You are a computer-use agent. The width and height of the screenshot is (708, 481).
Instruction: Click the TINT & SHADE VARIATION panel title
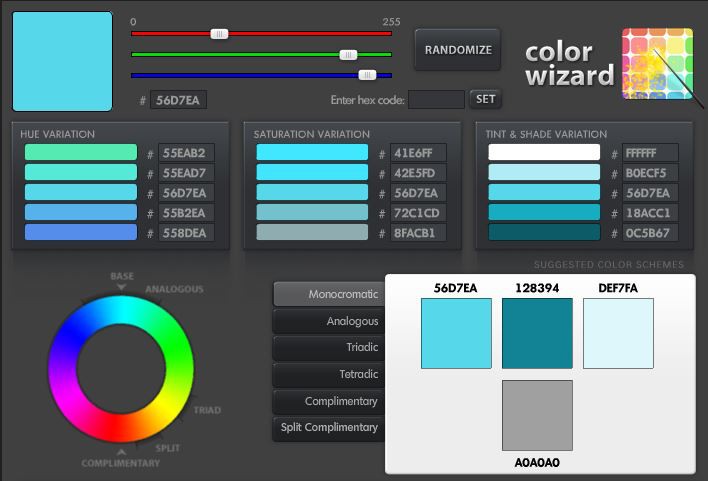(x=546, y=134)
